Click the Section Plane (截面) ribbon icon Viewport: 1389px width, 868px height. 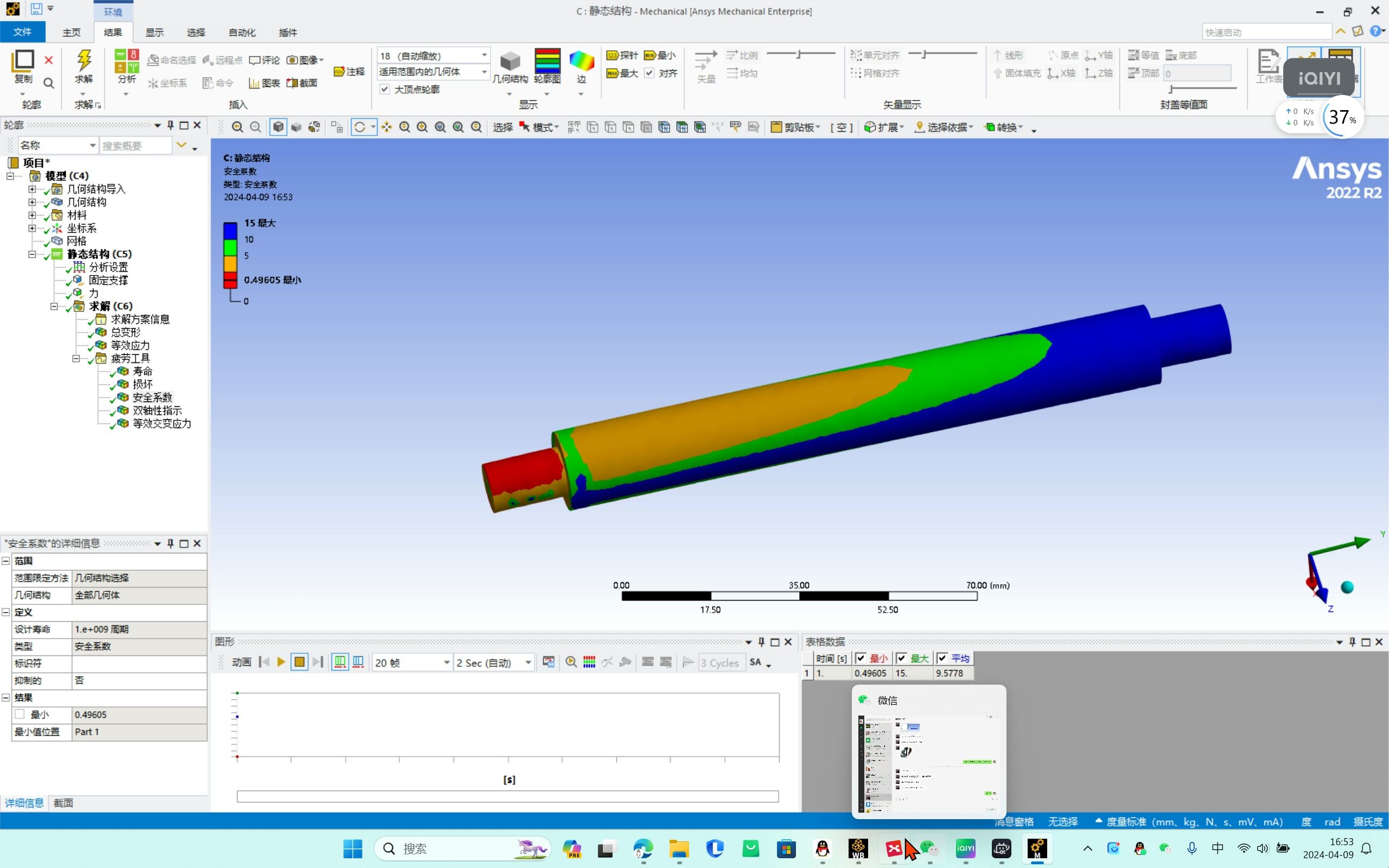(302, 83)
